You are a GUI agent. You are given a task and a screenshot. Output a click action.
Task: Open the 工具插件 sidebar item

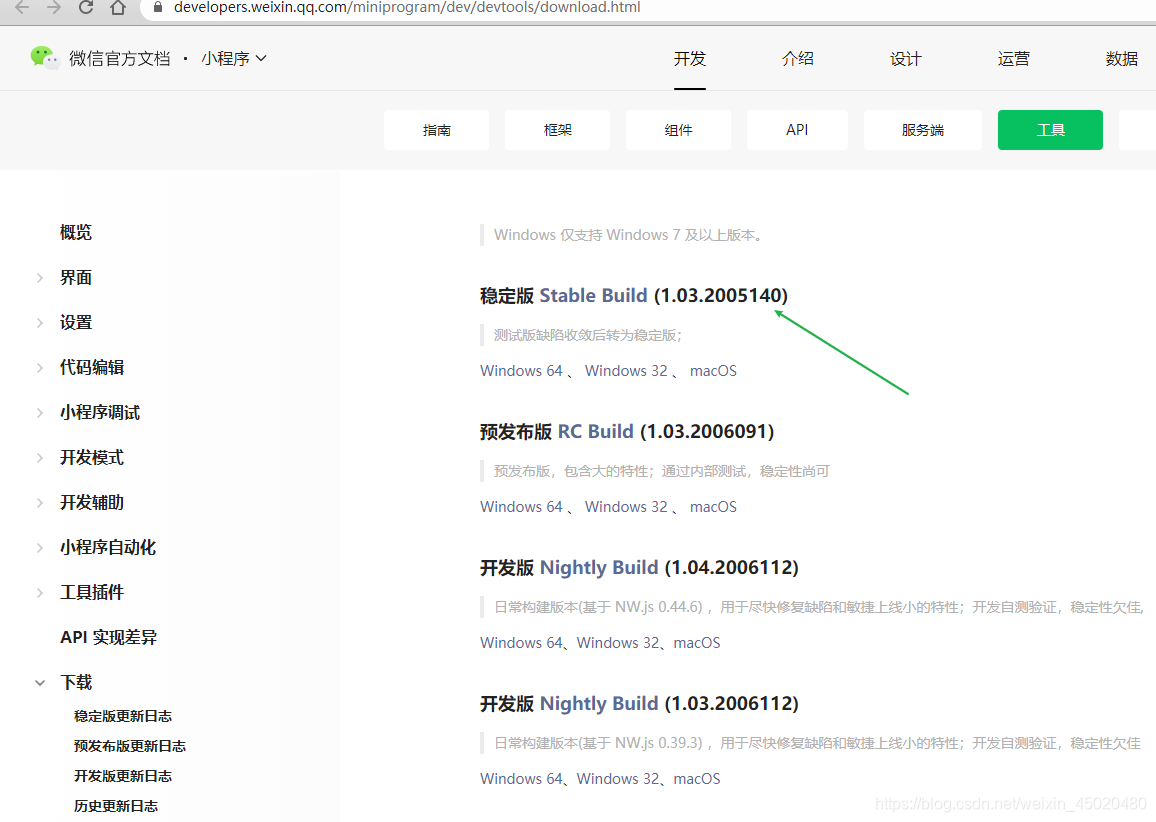click(x=92, y=593)
